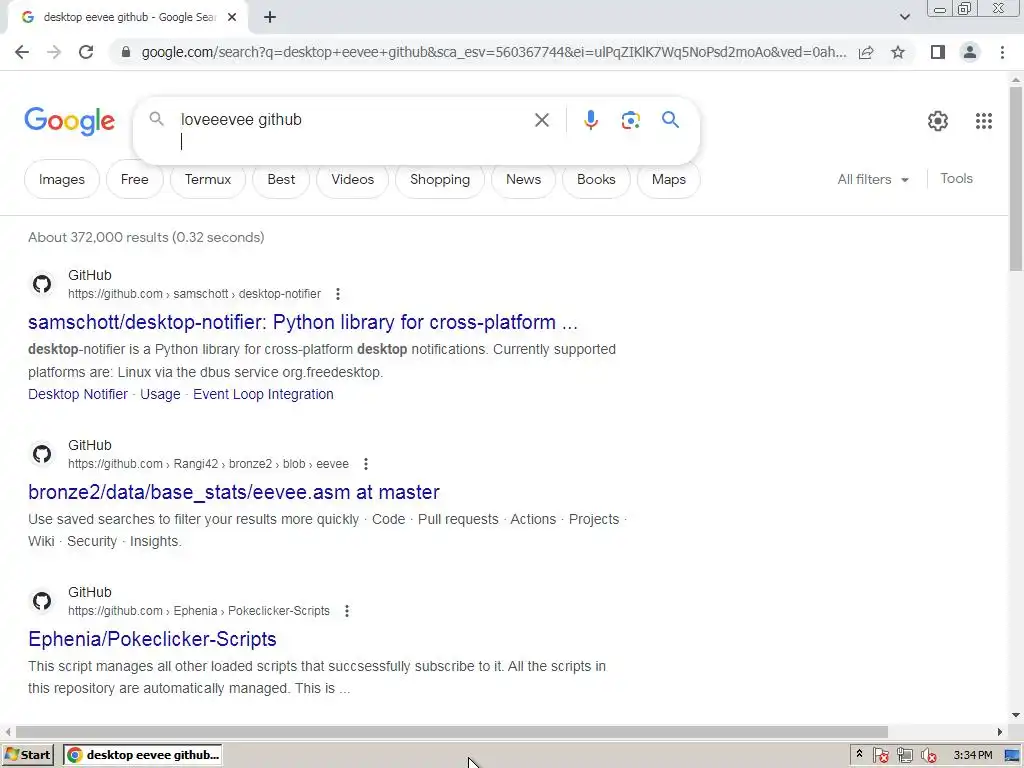1024x768 pixels.
Task: Select the Best filter chip
Action: tap(281, 179)
